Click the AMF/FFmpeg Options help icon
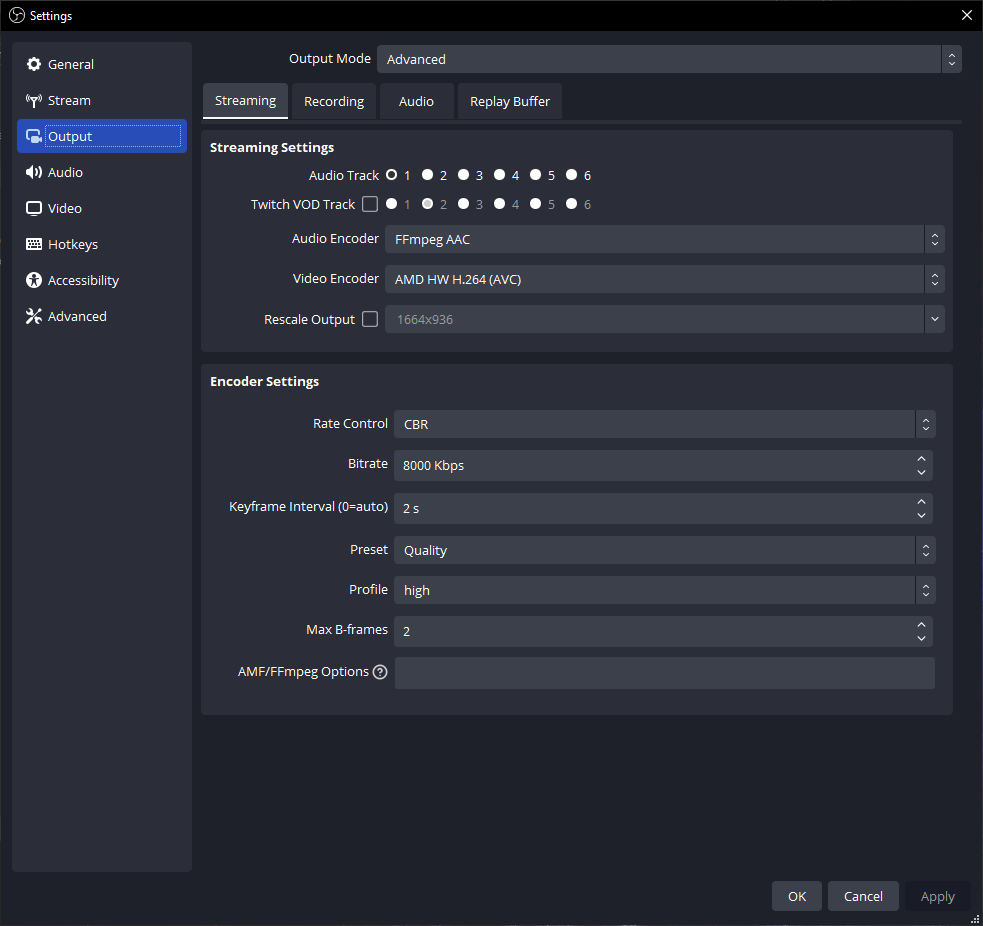This screenshot has height=926, width=983. pos(380,672)
